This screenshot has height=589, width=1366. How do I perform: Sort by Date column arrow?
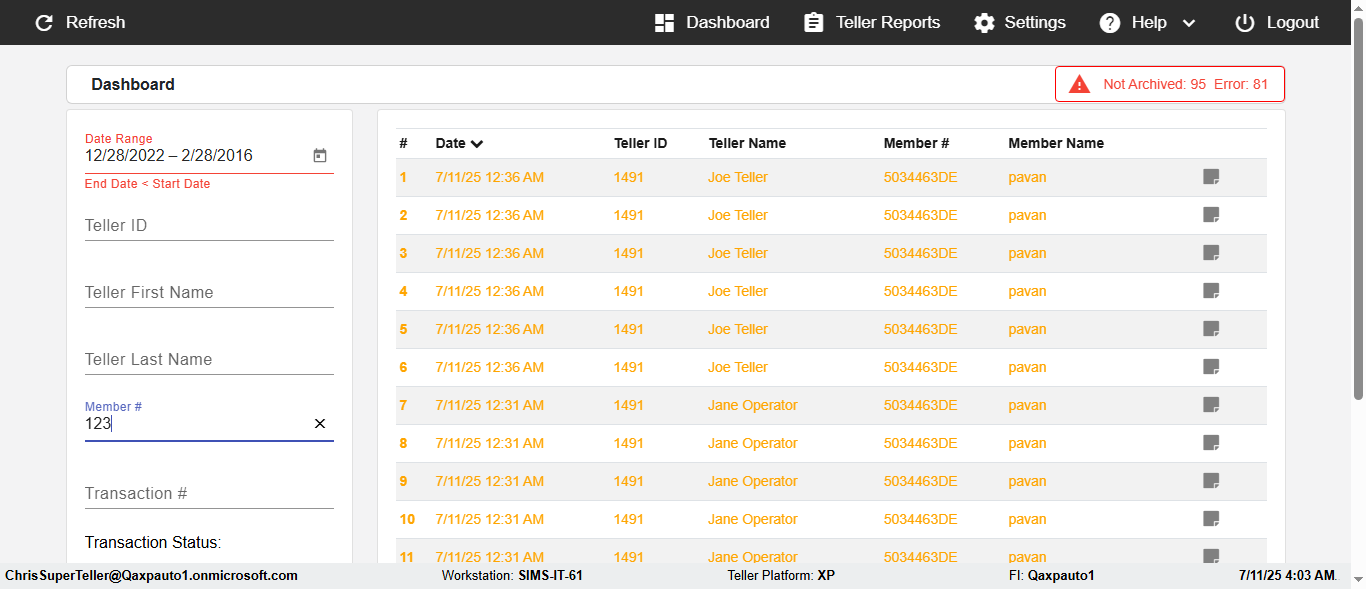coord(477,144)
